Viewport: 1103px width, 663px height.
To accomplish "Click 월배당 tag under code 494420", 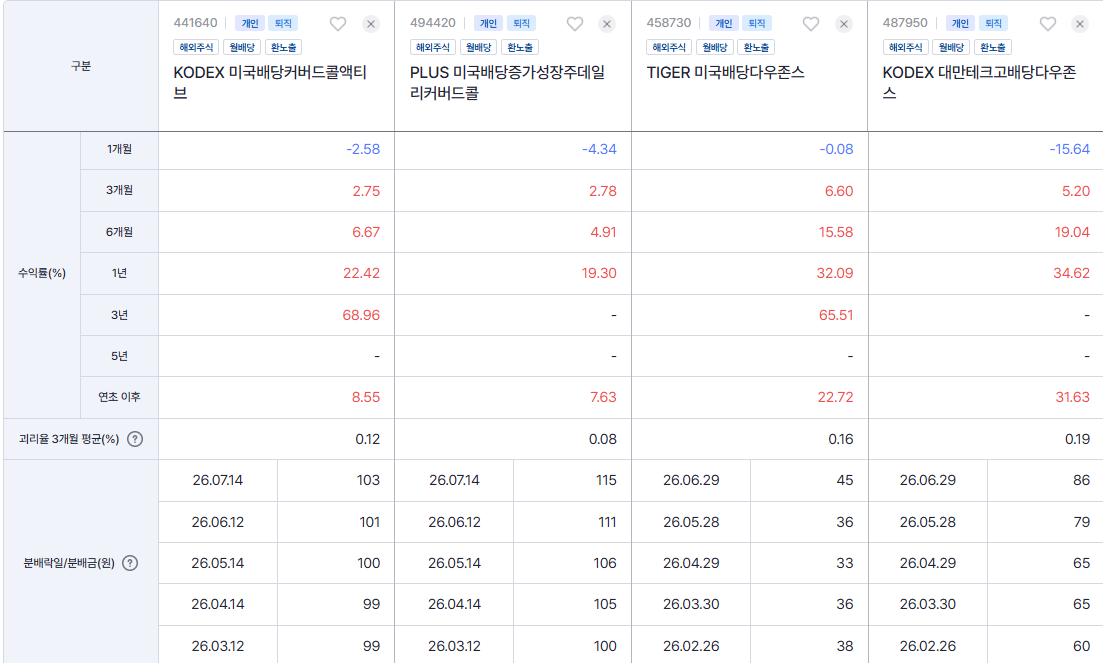I will [478, 47].
